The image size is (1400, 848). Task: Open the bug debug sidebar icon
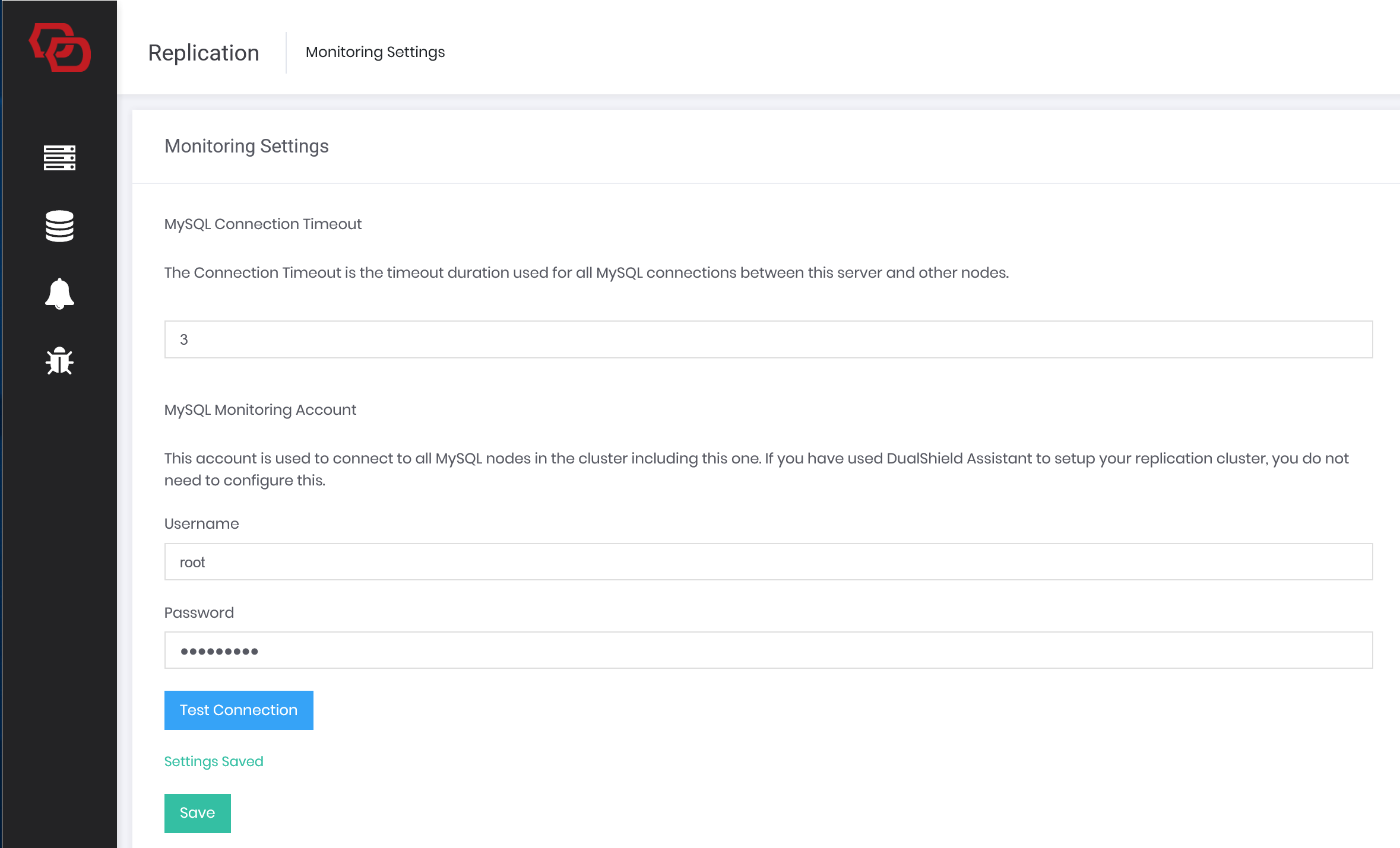click(x=59, y=361)
